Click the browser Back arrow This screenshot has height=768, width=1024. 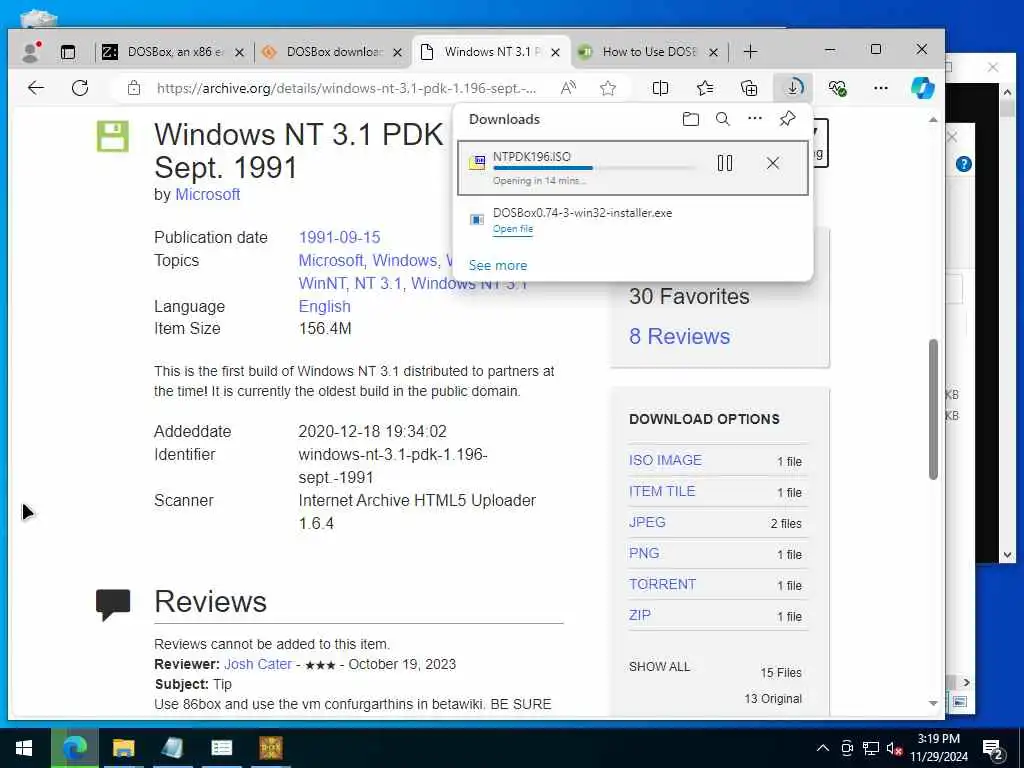[36, 88]
